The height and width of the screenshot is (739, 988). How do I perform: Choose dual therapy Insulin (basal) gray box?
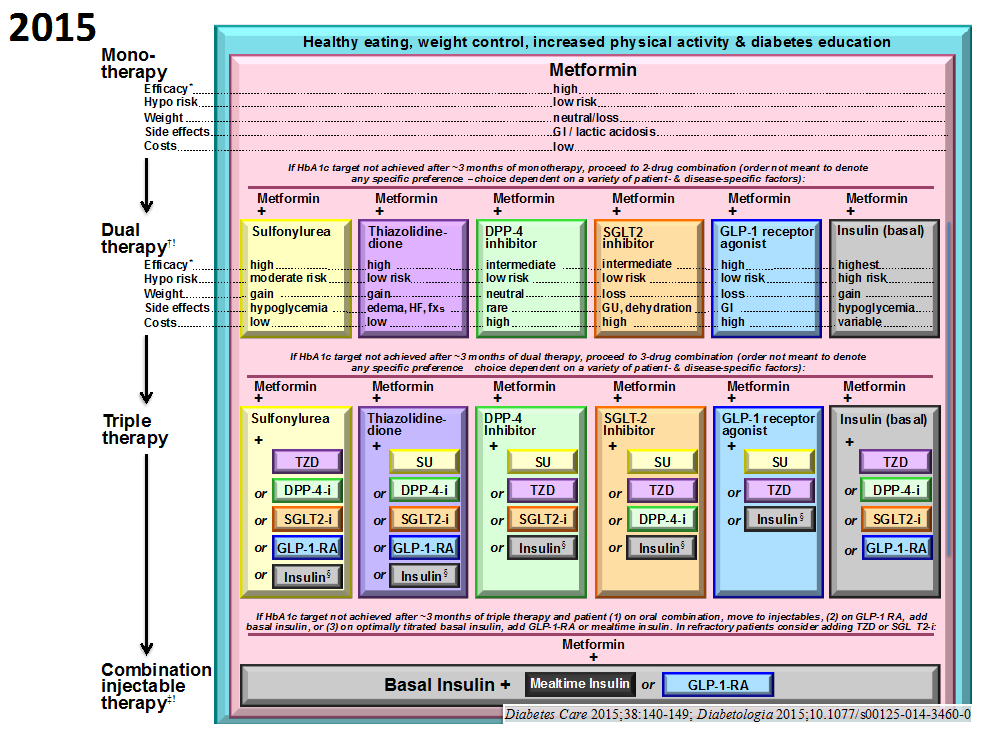(x=883, y=278)
